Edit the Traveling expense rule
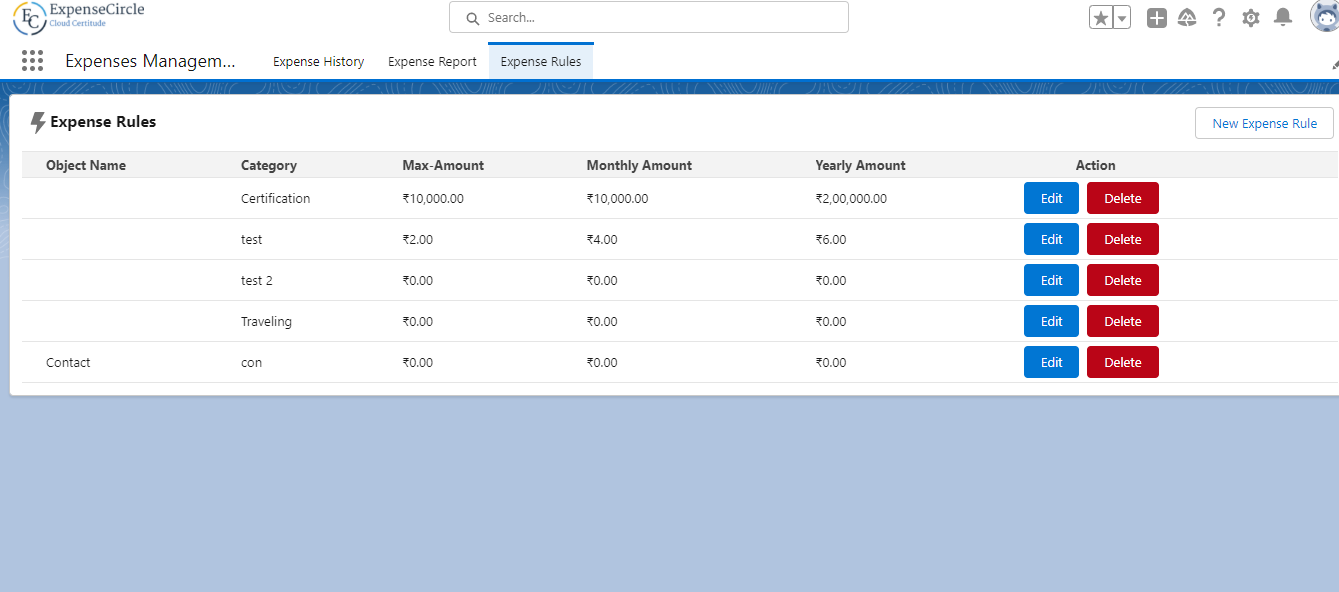This screenshot has height=592, width=1339. [x=1051, y=321]
